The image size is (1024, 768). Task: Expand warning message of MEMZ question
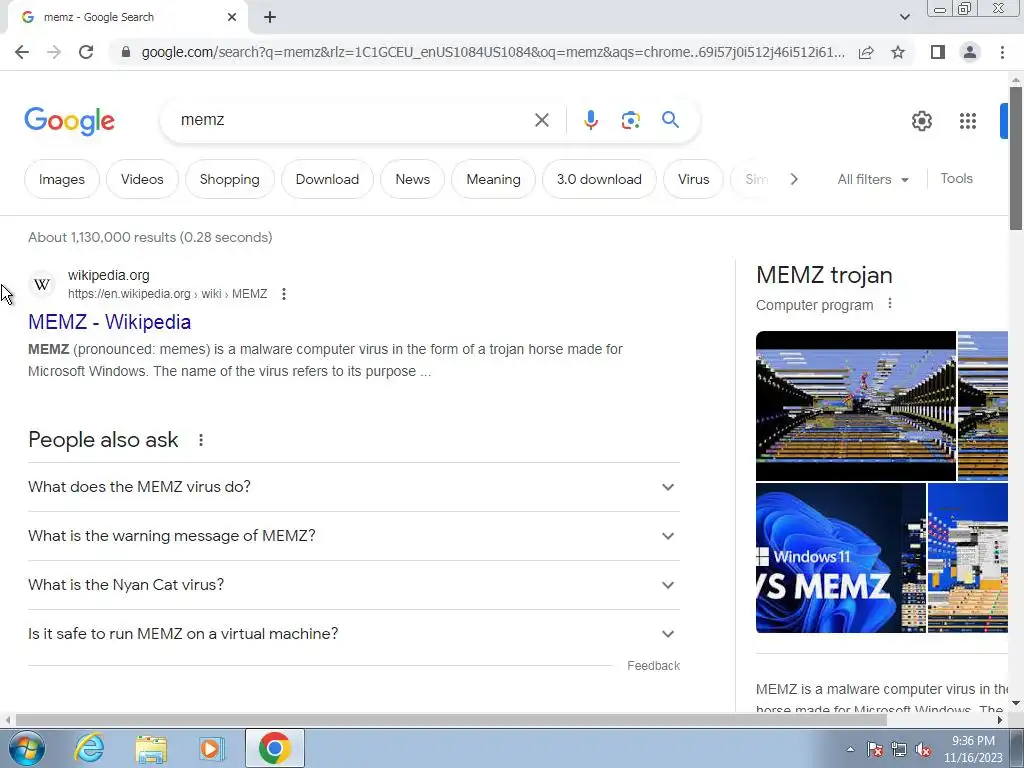(x=353, y=536)
